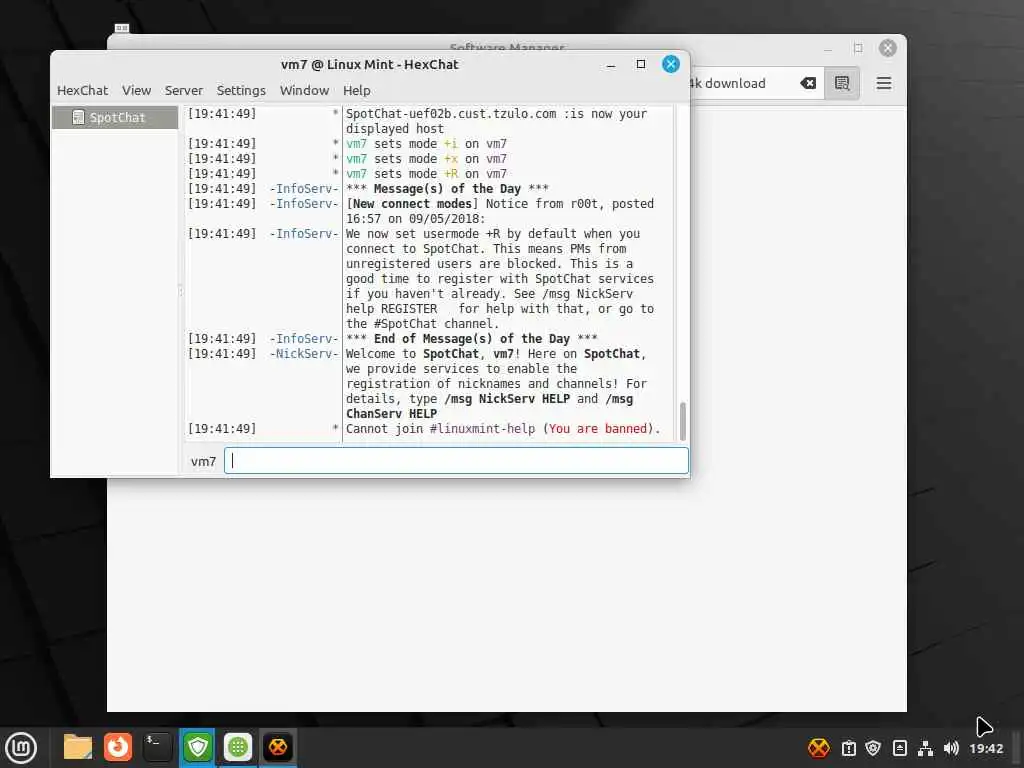This screenshot has height=768, width=1024.
Task: Switch to the shield app in taskbar
Action: tap(198, 747)
